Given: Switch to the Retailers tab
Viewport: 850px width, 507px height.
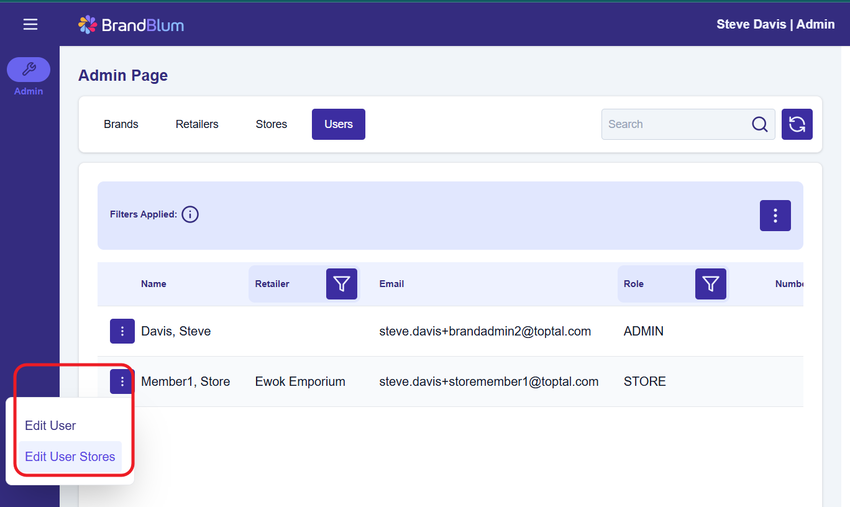Looking at the screenshot, I should (x=197, y=124).
